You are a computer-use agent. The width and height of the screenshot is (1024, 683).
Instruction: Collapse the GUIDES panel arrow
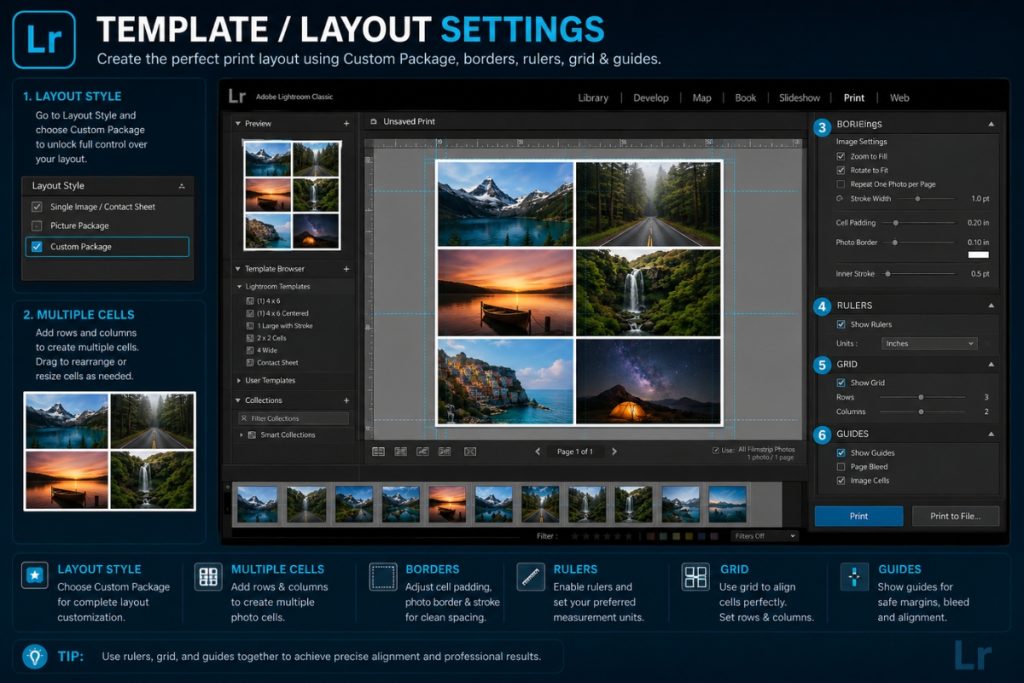click(x=991, y=434)
